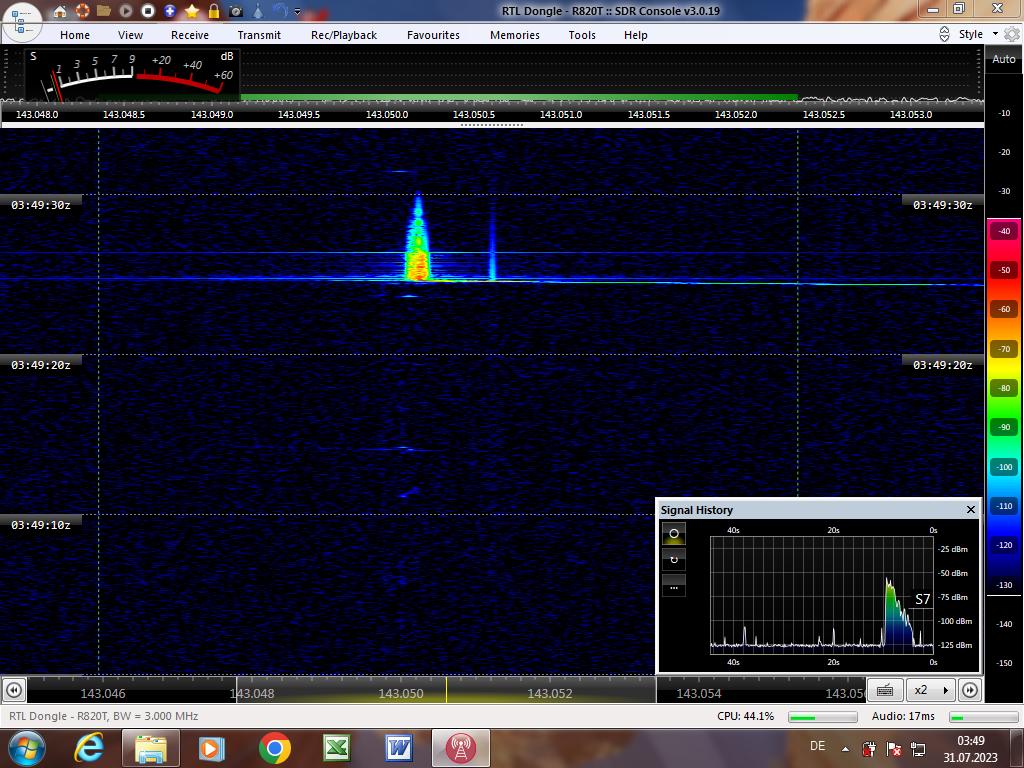This screenshot has height=768, width=1024.
Task: Open settings via the gear icon
Action: pyautogui.click(x=1012, y=34)
